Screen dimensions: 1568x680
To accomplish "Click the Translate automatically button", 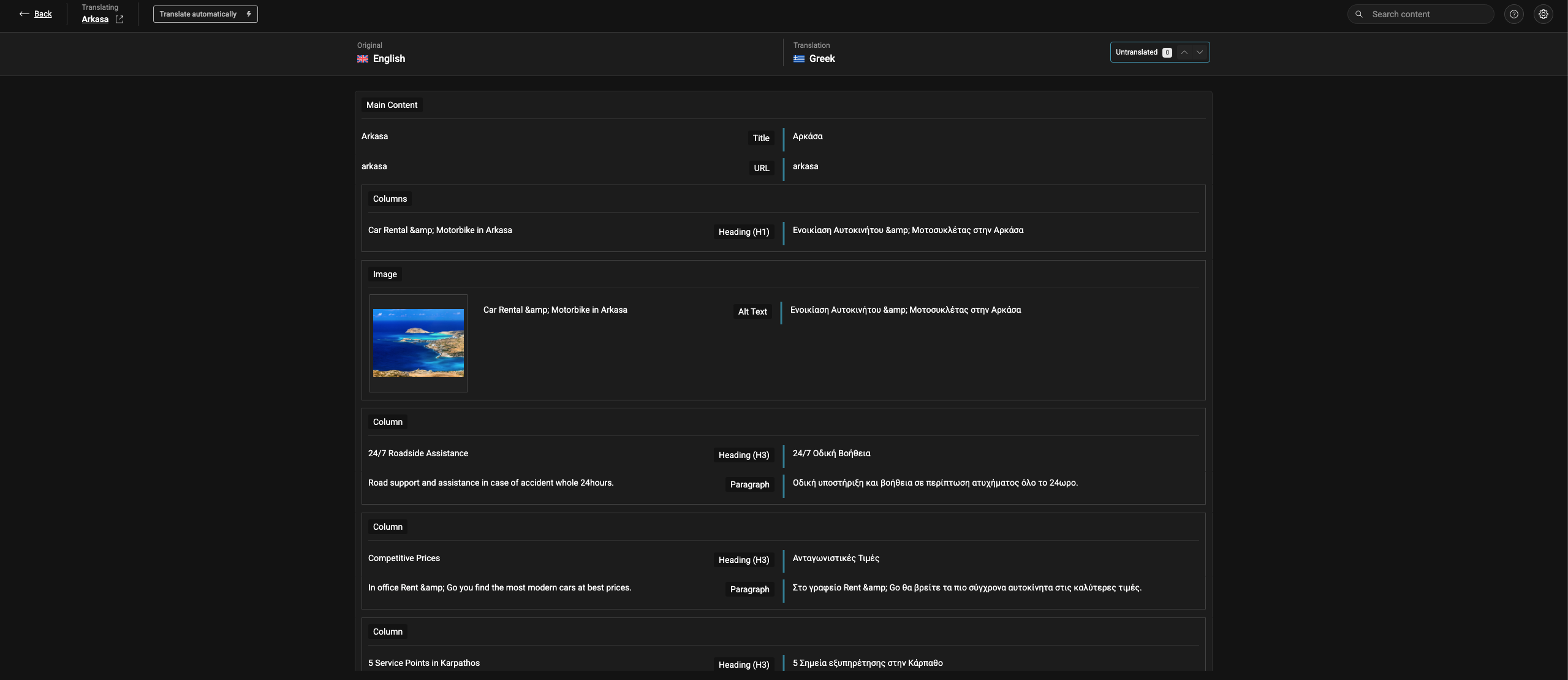I will 198,14.
